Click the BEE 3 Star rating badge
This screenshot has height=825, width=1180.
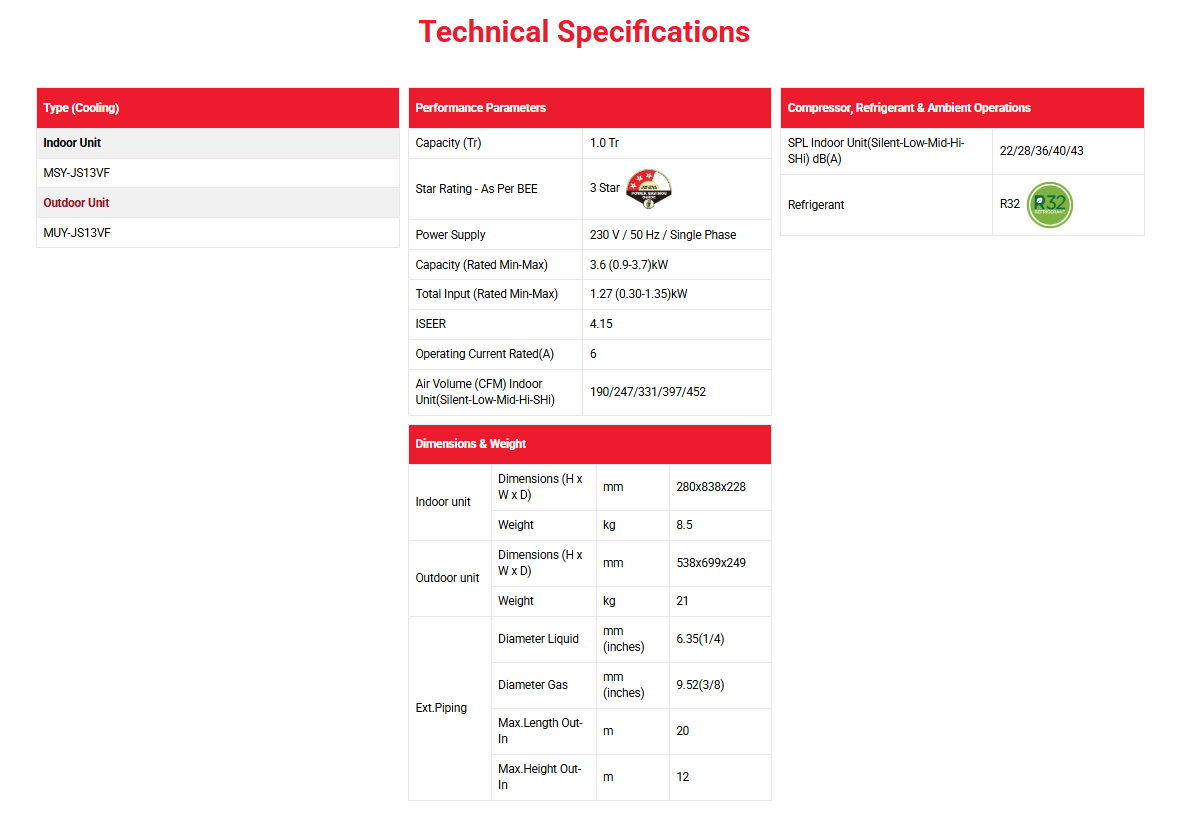coord(648,188)
